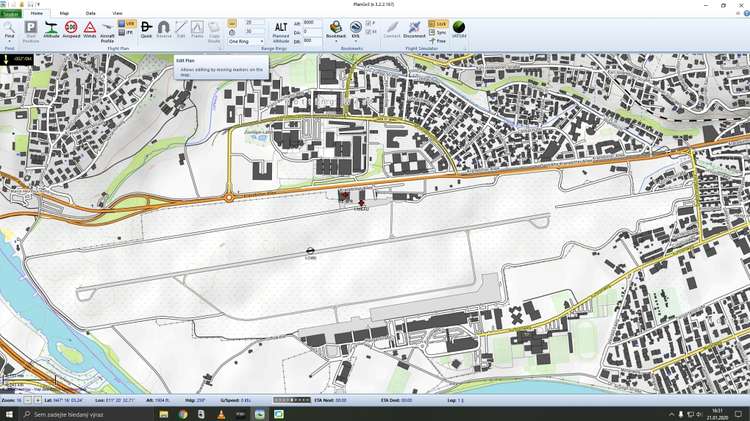
Task: Expand the KML dropdown
Action: [x=355, y=42]
